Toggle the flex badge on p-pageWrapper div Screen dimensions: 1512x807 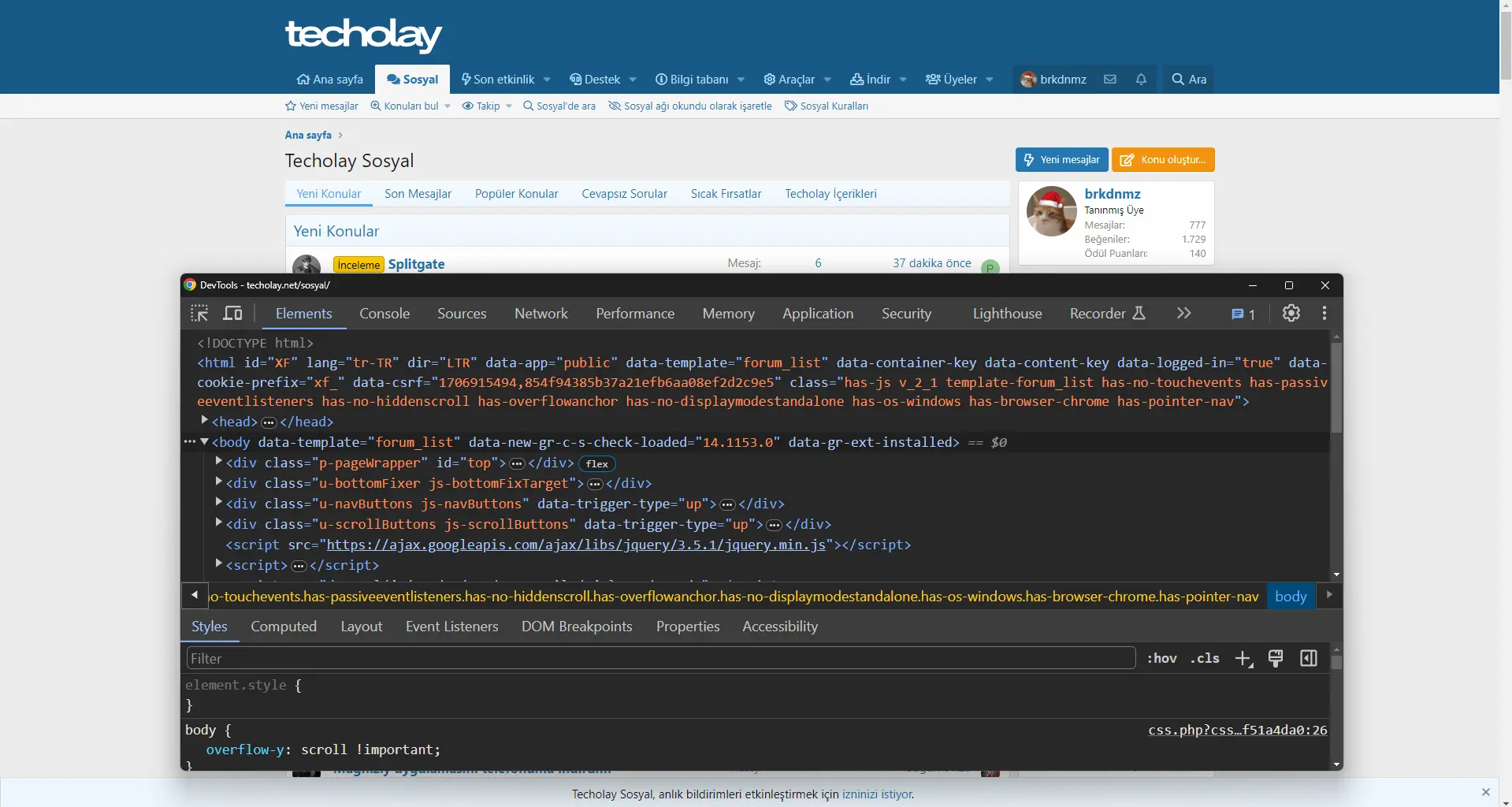(x=597, y=463)
